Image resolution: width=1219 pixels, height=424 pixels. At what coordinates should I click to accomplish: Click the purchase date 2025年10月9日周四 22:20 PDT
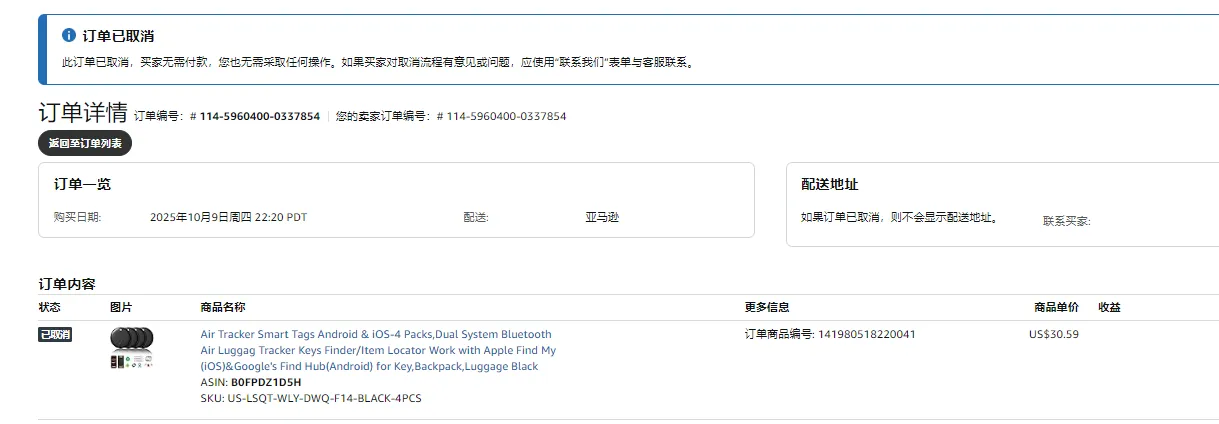[x=228, y=216]
